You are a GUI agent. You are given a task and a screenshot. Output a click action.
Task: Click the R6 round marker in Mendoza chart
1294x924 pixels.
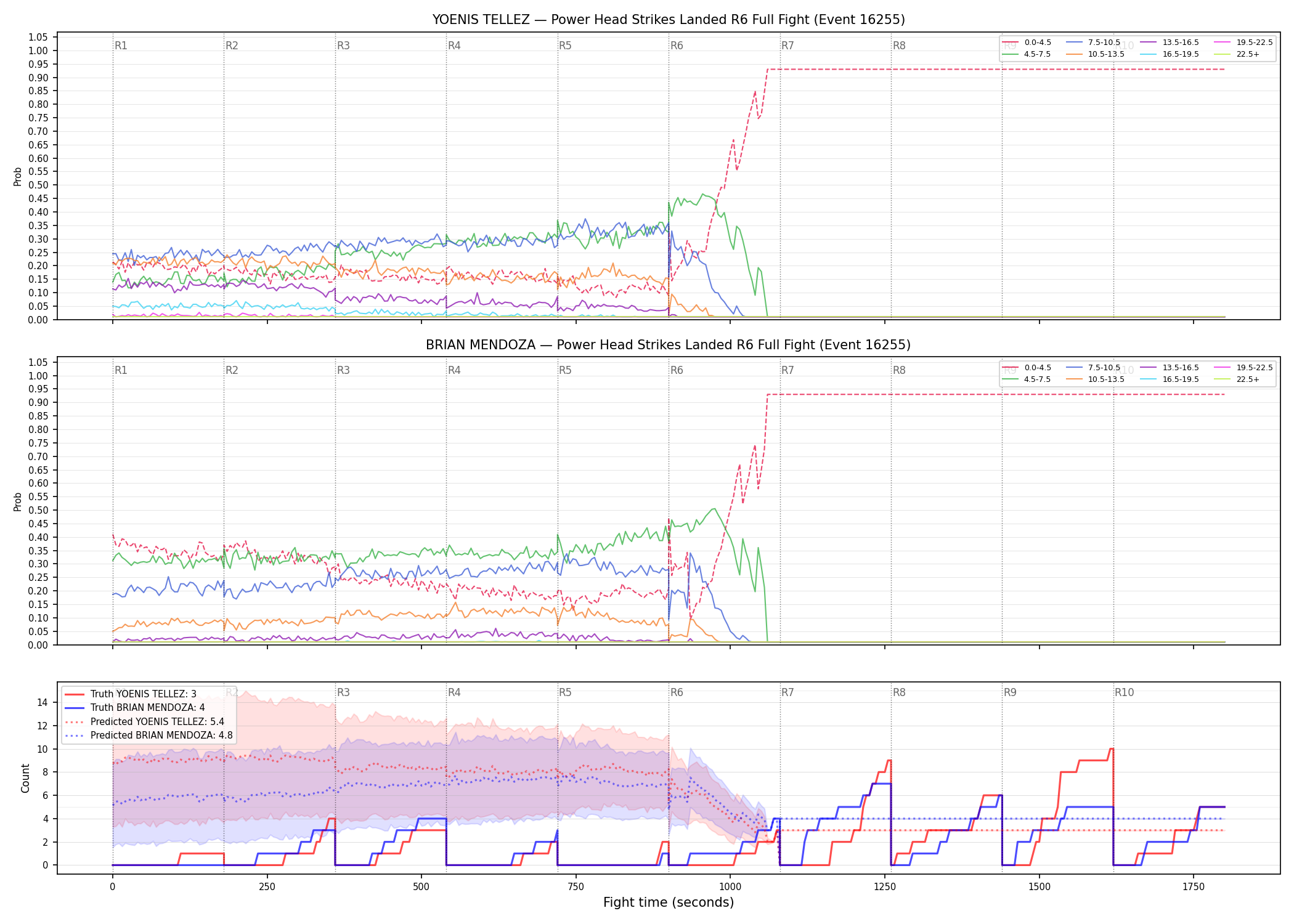(x=677, y=370)
